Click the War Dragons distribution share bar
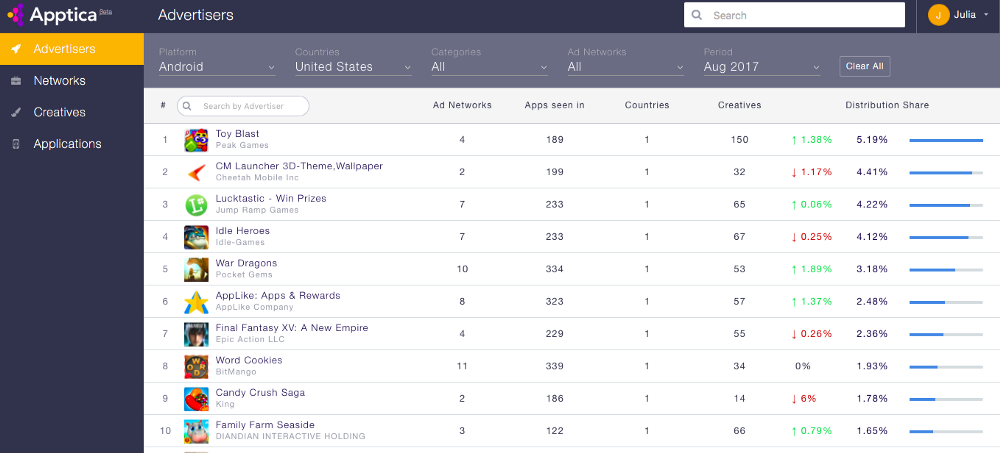The height and width of the screenshot is (453, 1000). (946, 269)
